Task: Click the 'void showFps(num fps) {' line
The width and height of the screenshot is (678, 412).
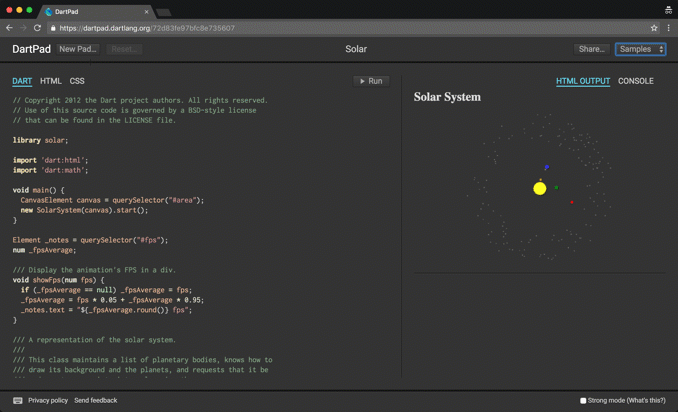Action: click(58, 280)
